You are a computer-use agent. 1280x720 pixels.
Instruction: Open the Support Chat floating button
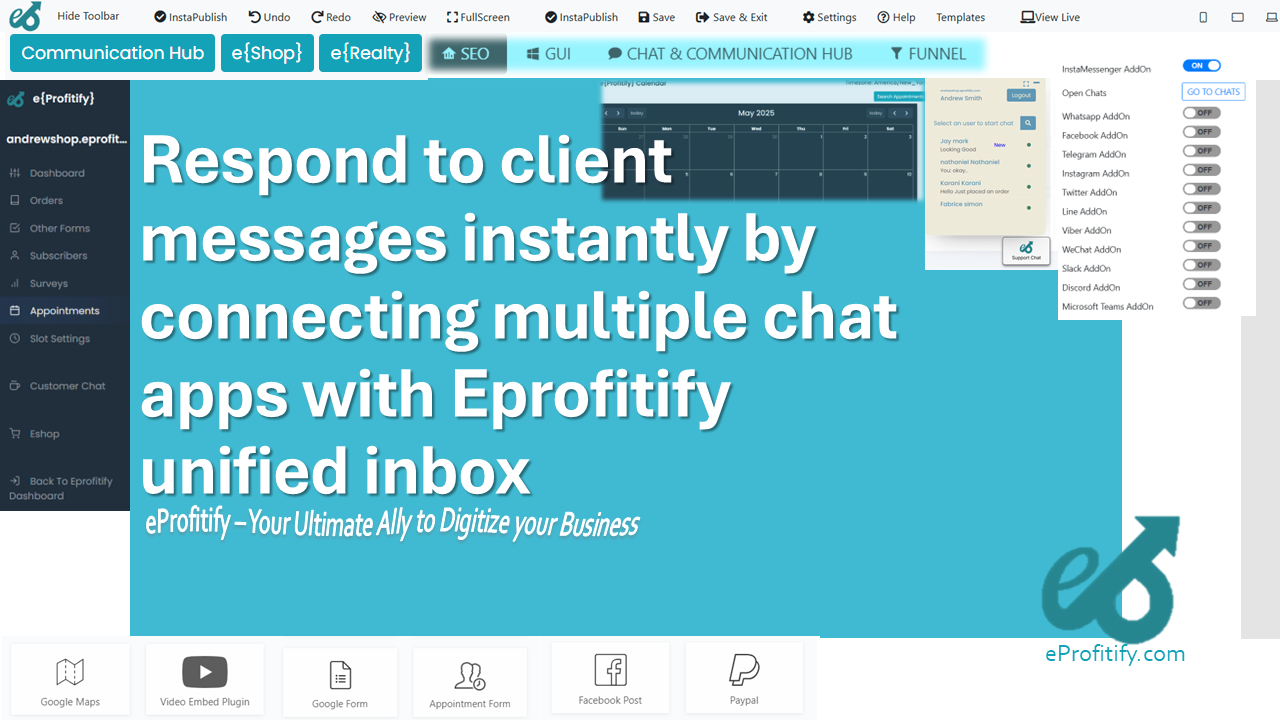[x=1026, y=250]
